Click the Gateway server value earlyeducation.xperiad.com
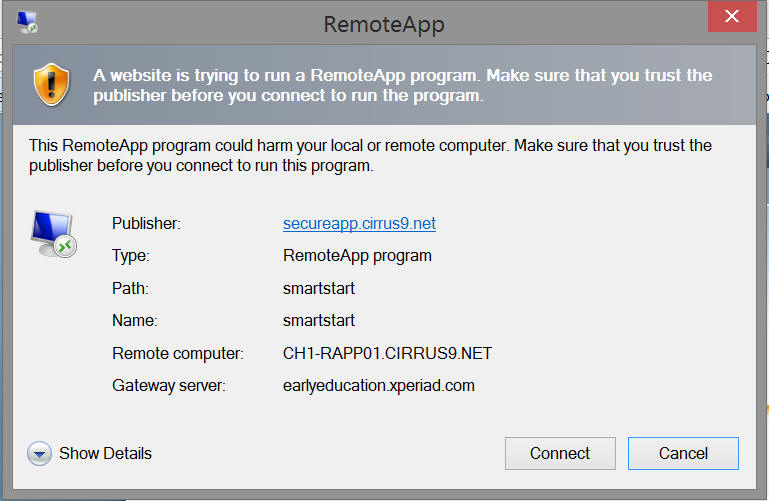Image resolution: width=769 pixels, height=501 pixels. [x=379, y=386]
